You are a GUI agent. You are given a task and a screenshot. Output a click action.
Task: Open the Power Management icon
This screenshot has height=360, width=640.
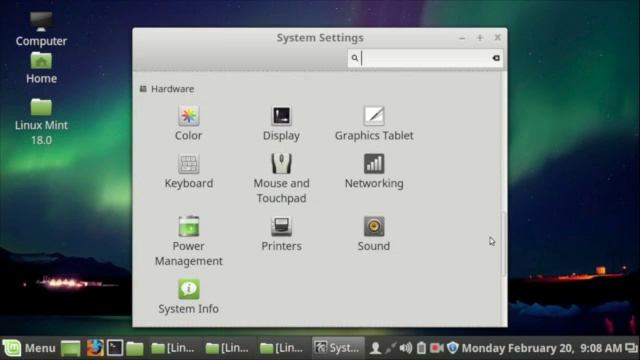point(189,227)
